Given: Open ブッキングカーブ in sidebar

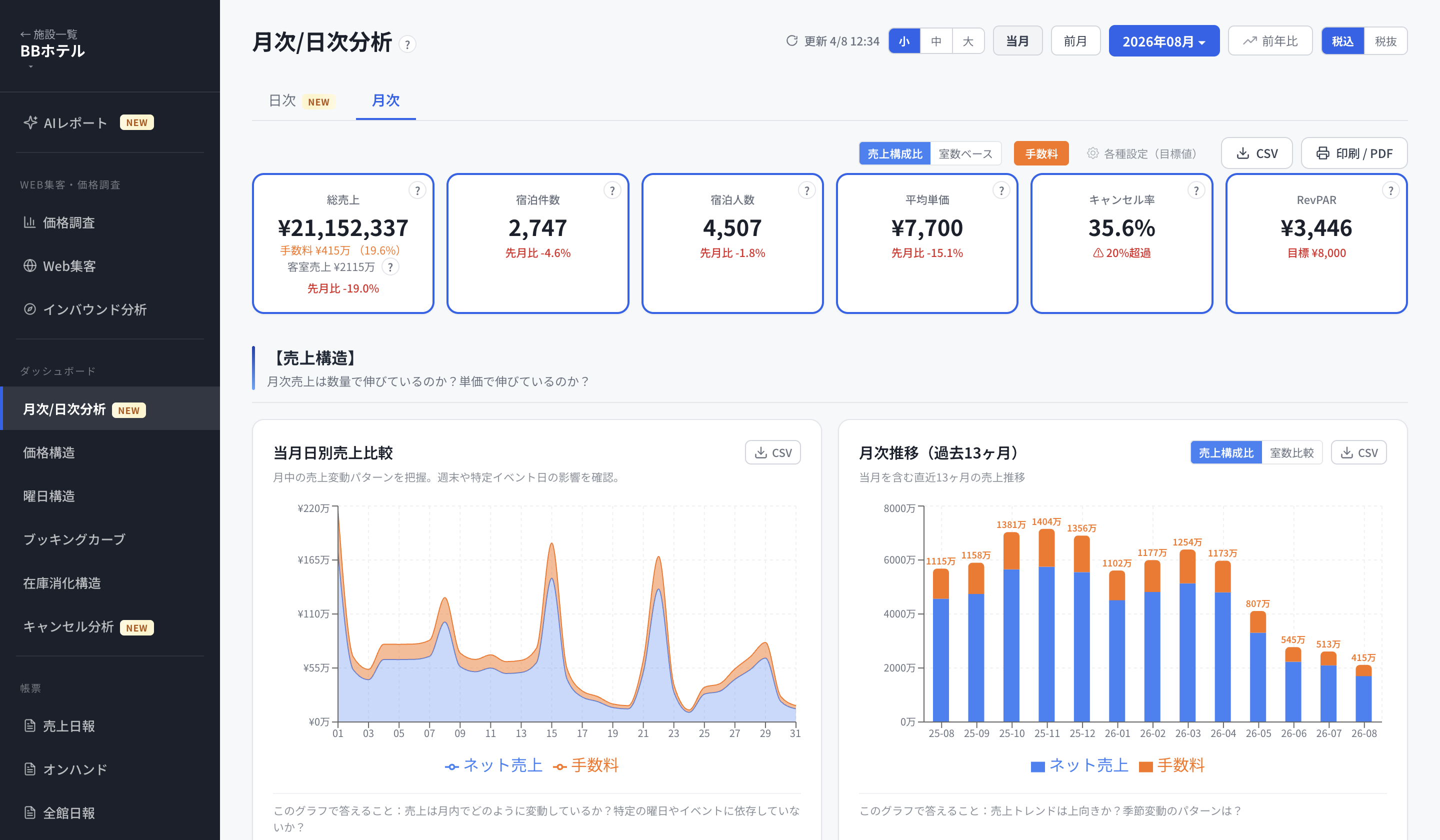Looking at the screenshot, I should [109, 539].
